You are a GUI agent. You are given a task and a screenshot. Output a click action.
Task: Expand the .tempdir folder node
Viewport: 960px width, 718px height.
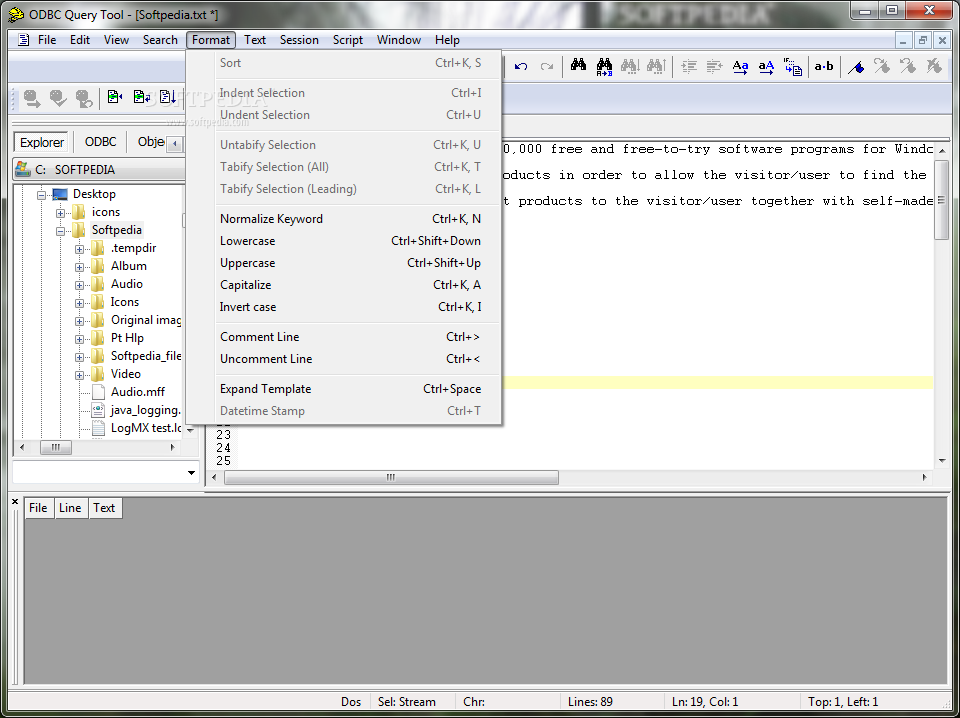click(x=79, y=249)
